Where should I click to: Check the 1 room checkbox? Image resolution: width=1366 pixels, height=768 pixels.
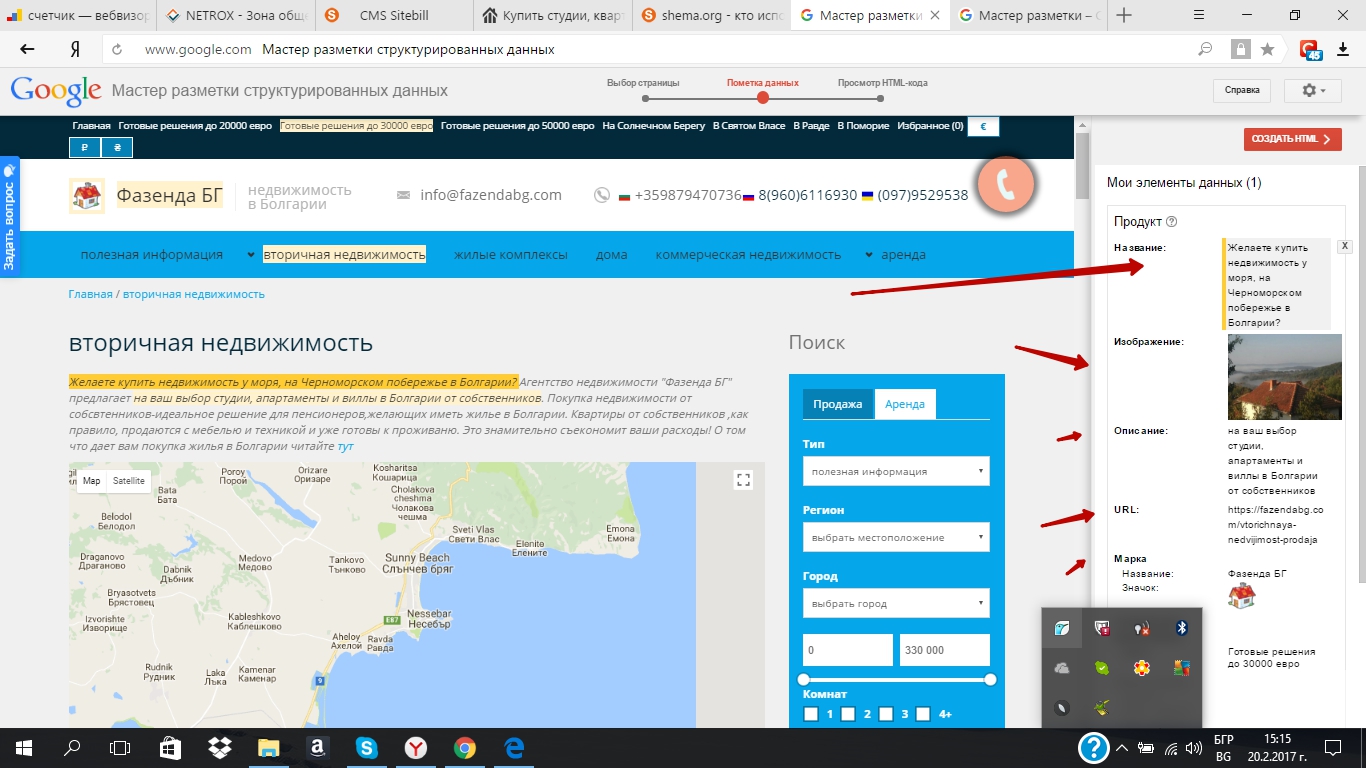811,714
